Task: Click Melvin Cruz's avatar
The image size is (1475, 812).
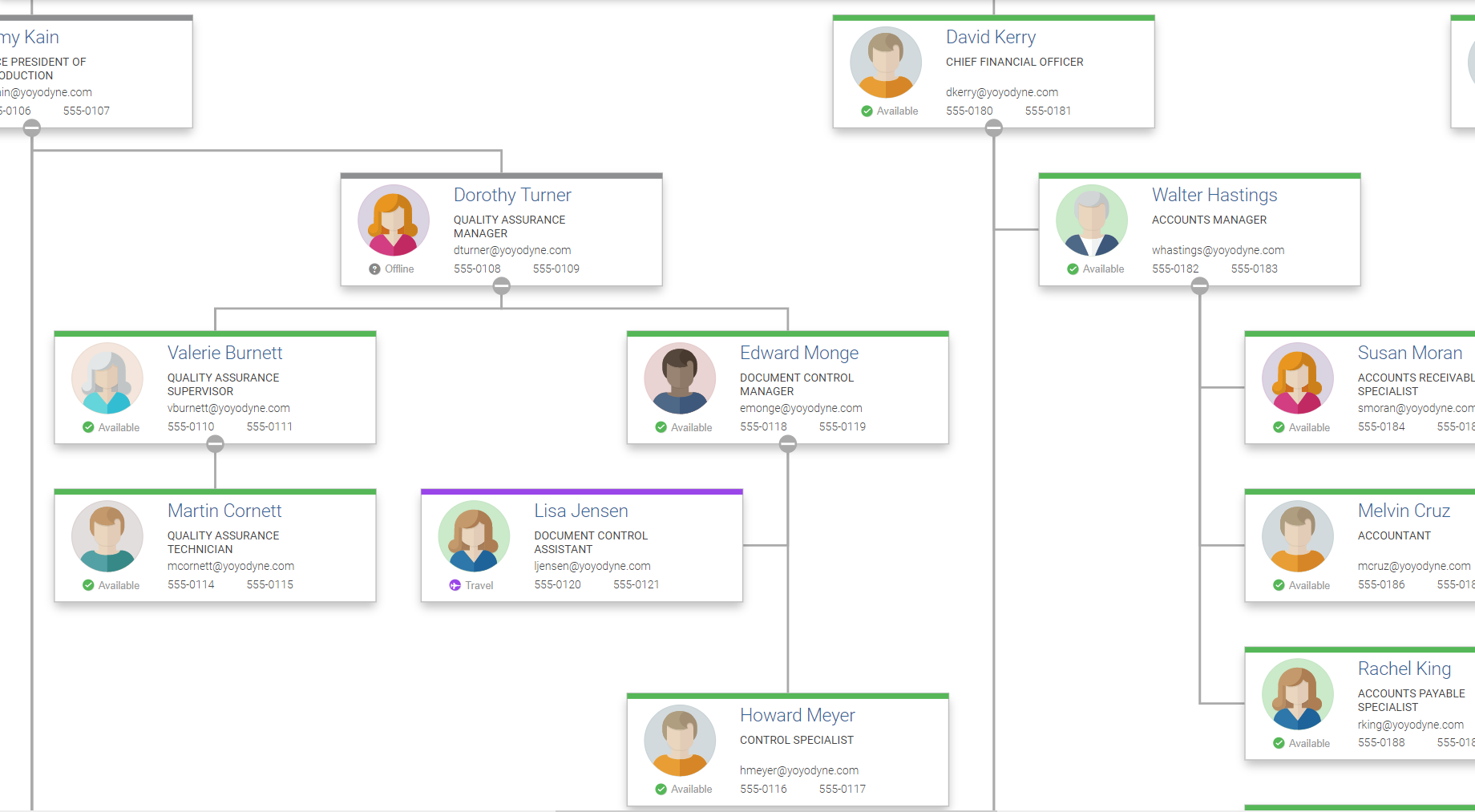Action: pos(1298,536)
